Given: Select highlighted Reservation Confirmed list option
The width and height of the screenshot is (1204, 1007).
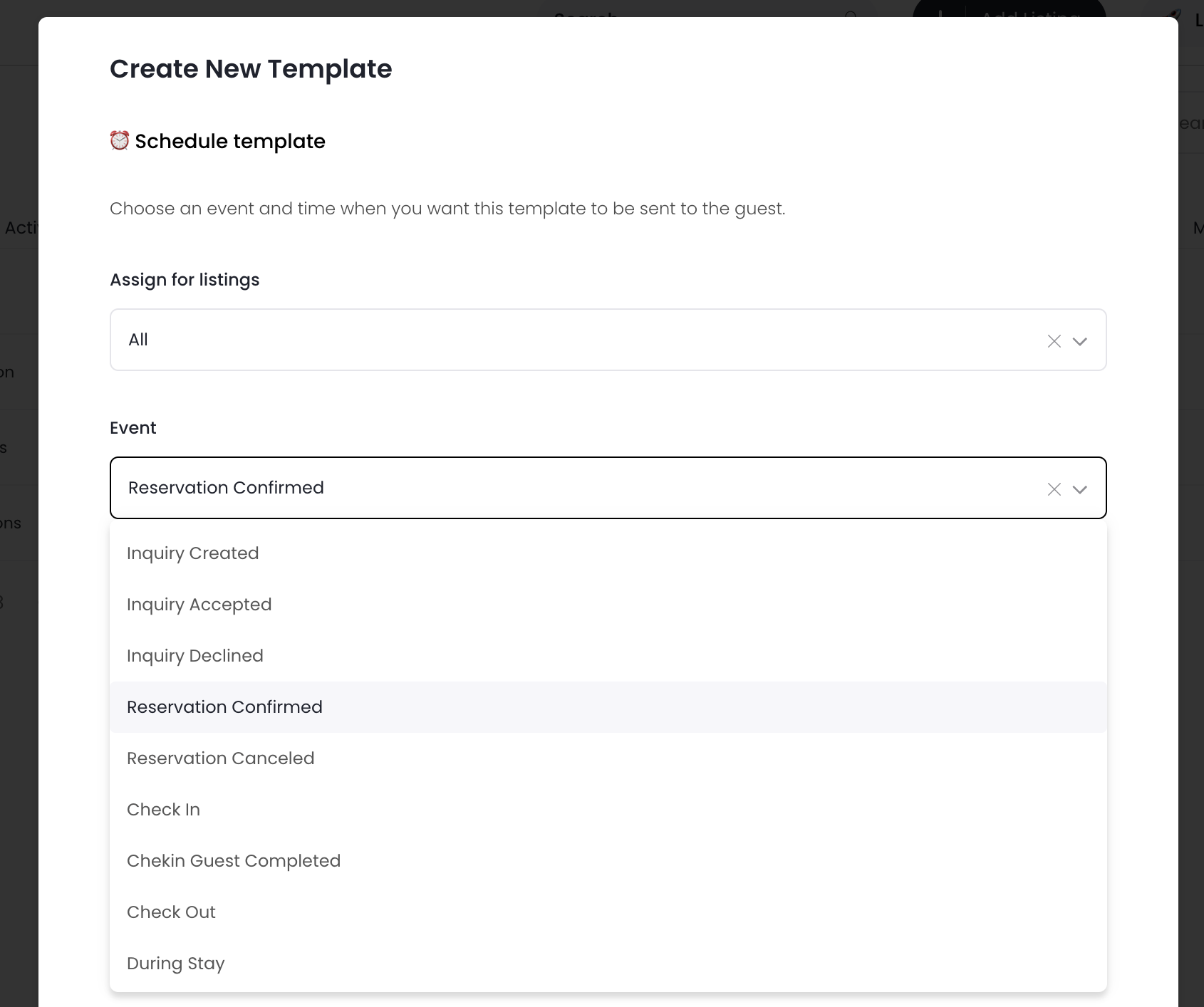Looking at the screenshot, I should tap(225, 707).
